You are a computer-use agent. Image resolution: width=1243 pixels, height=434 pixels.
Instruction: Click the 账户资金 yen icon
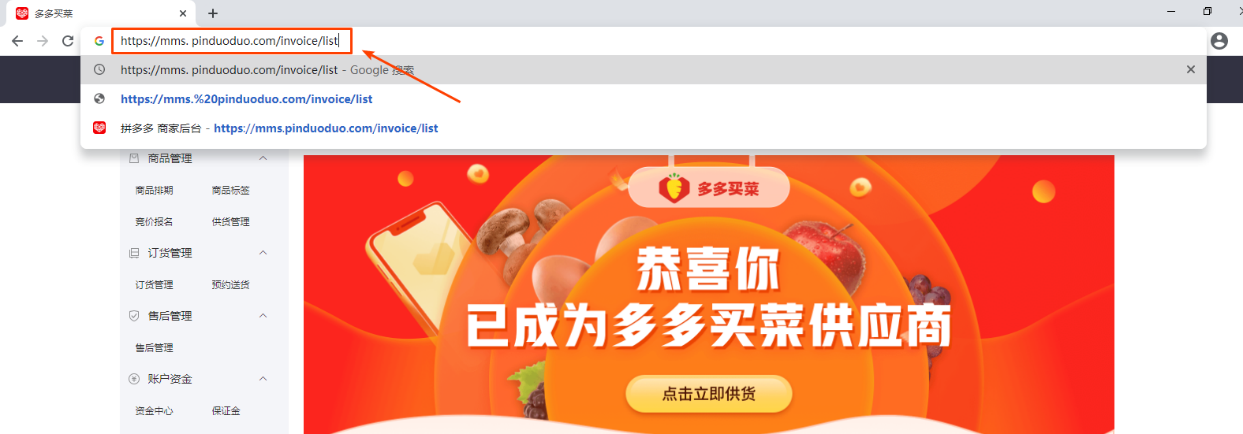(x=134, y=379)
